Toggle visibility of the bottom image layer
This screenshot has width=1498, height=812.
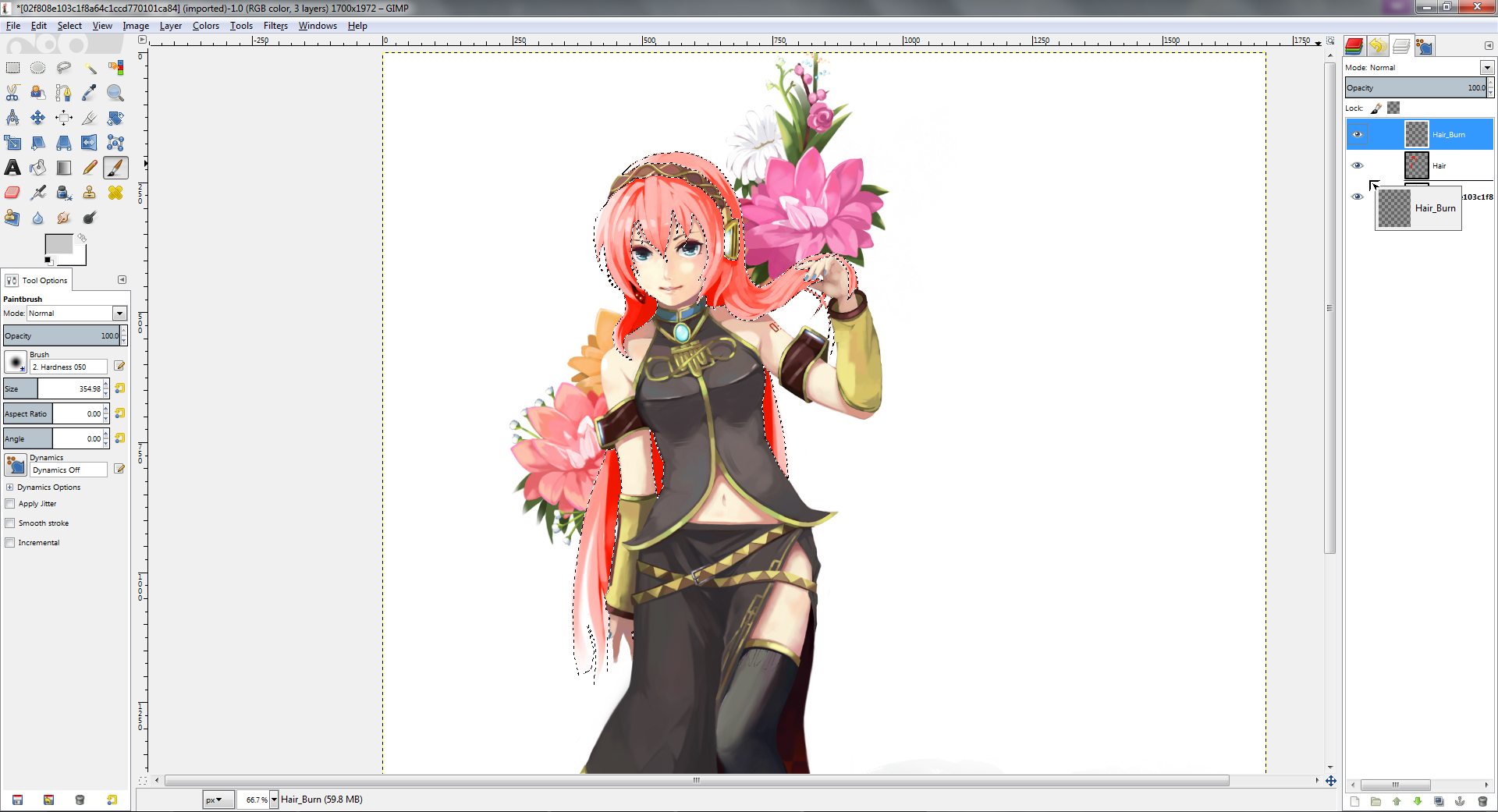(1358, 197)
